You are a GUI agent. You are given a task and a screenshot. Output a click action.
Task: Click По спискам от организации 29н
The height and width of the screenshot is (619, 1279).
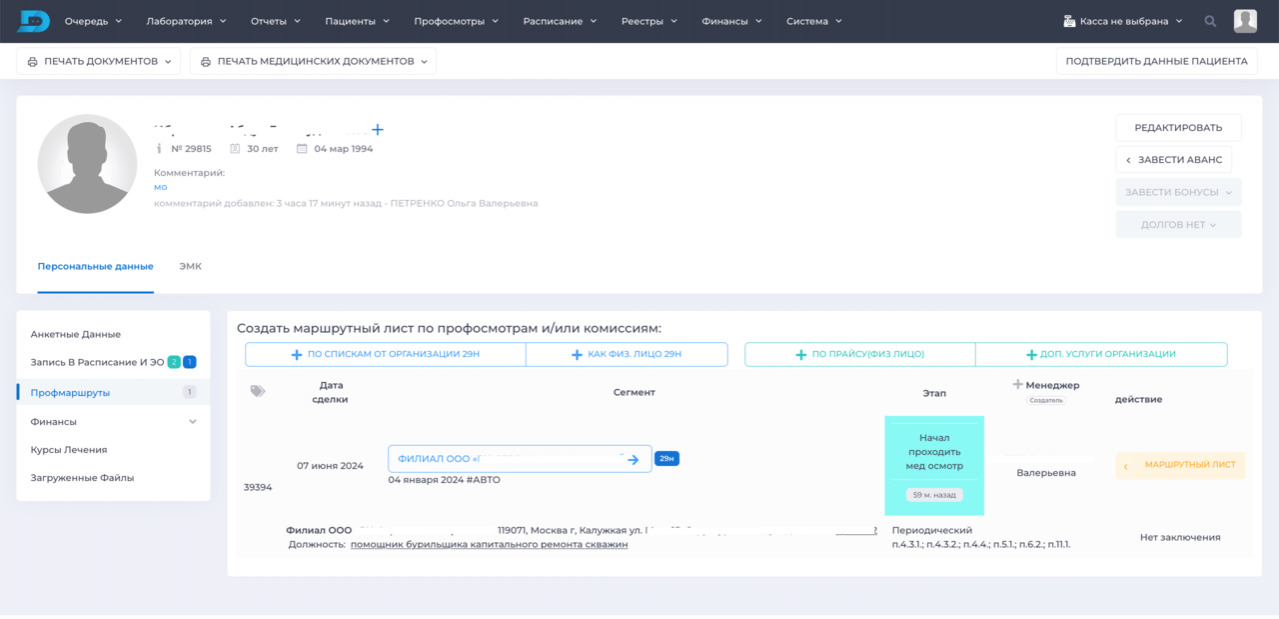point(385,354)
